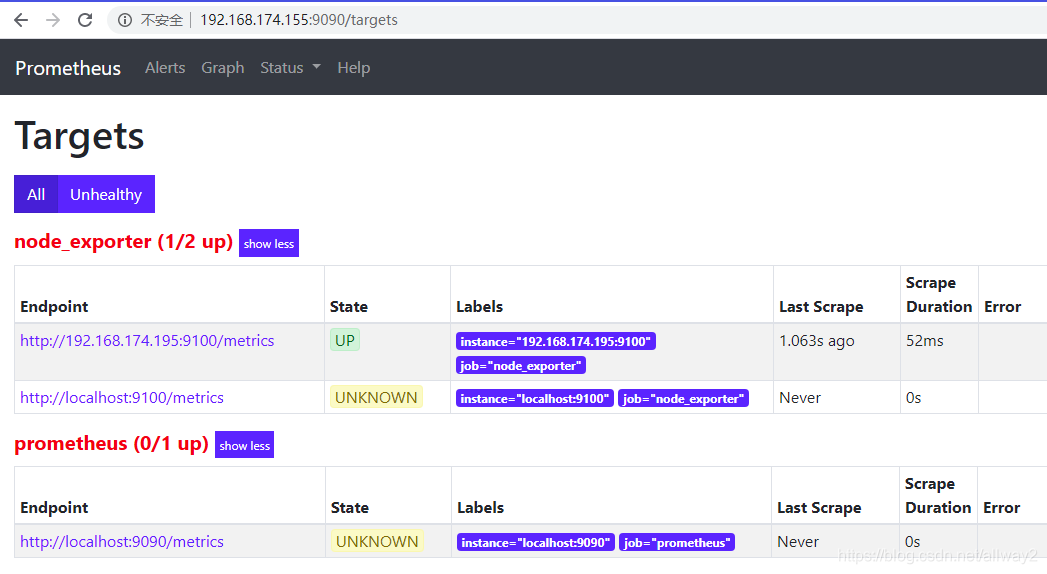Screen dimensions: 1047x574
Task: Click Scrape Duration header in node_exporter table
Action: pos(939,295)
